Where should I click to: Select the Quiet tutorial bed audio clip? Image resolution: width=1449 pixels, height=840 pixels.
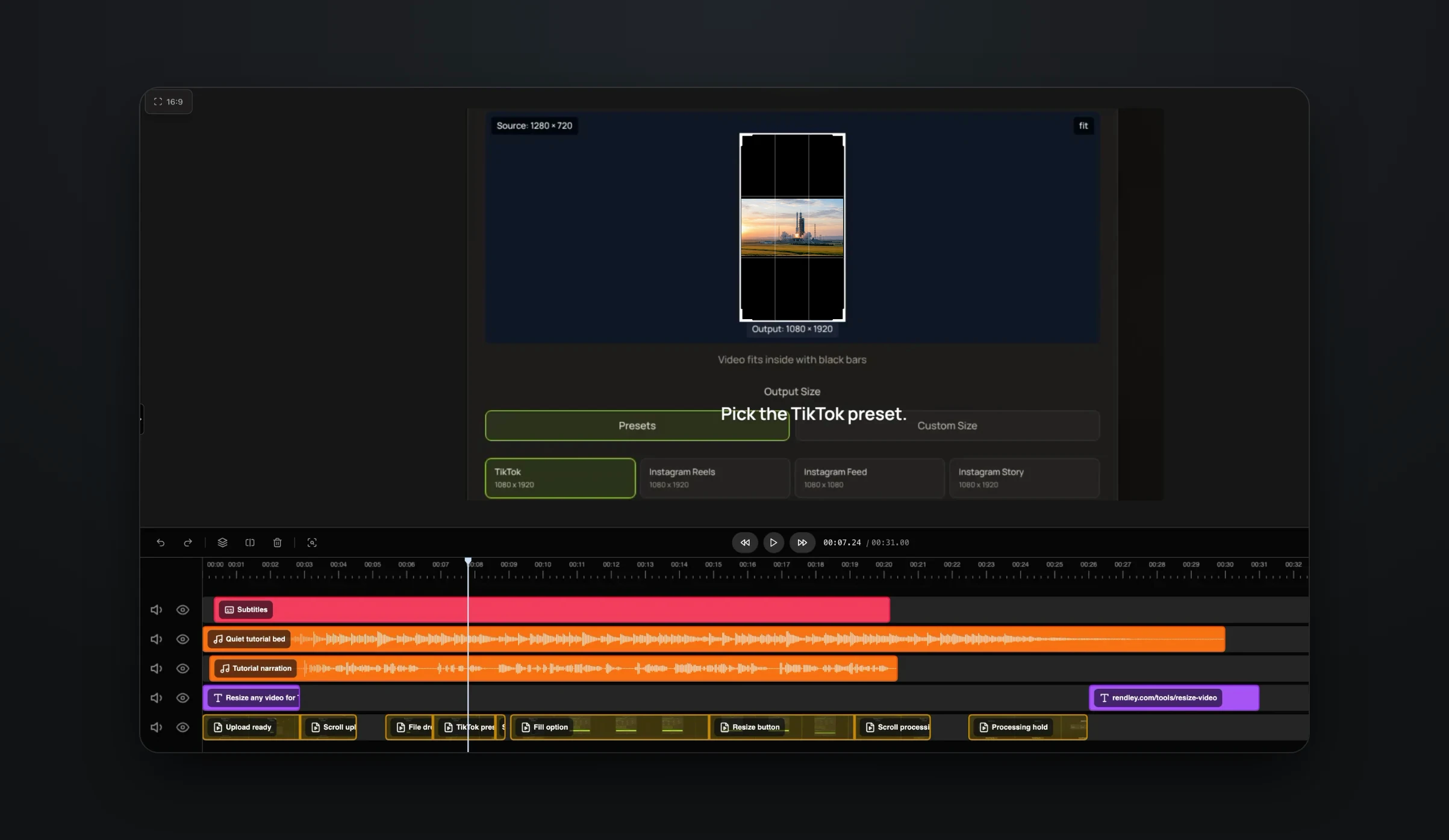pyautogui.click(x=714, y=639)
